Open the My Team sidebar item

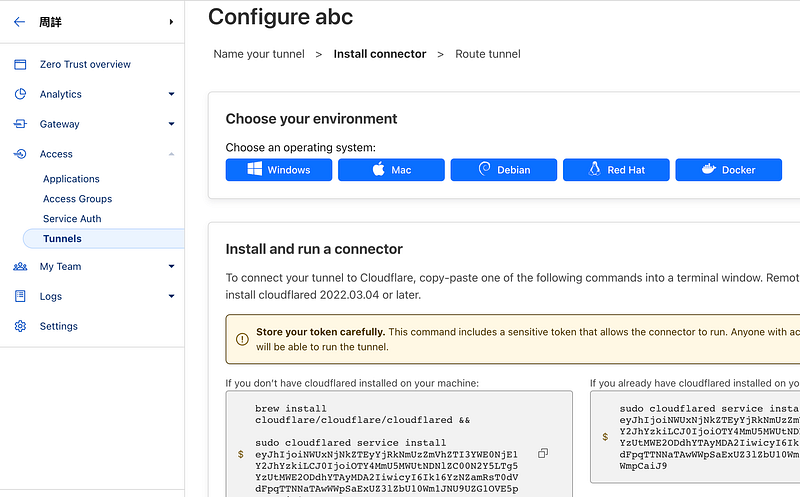[60, 266]
